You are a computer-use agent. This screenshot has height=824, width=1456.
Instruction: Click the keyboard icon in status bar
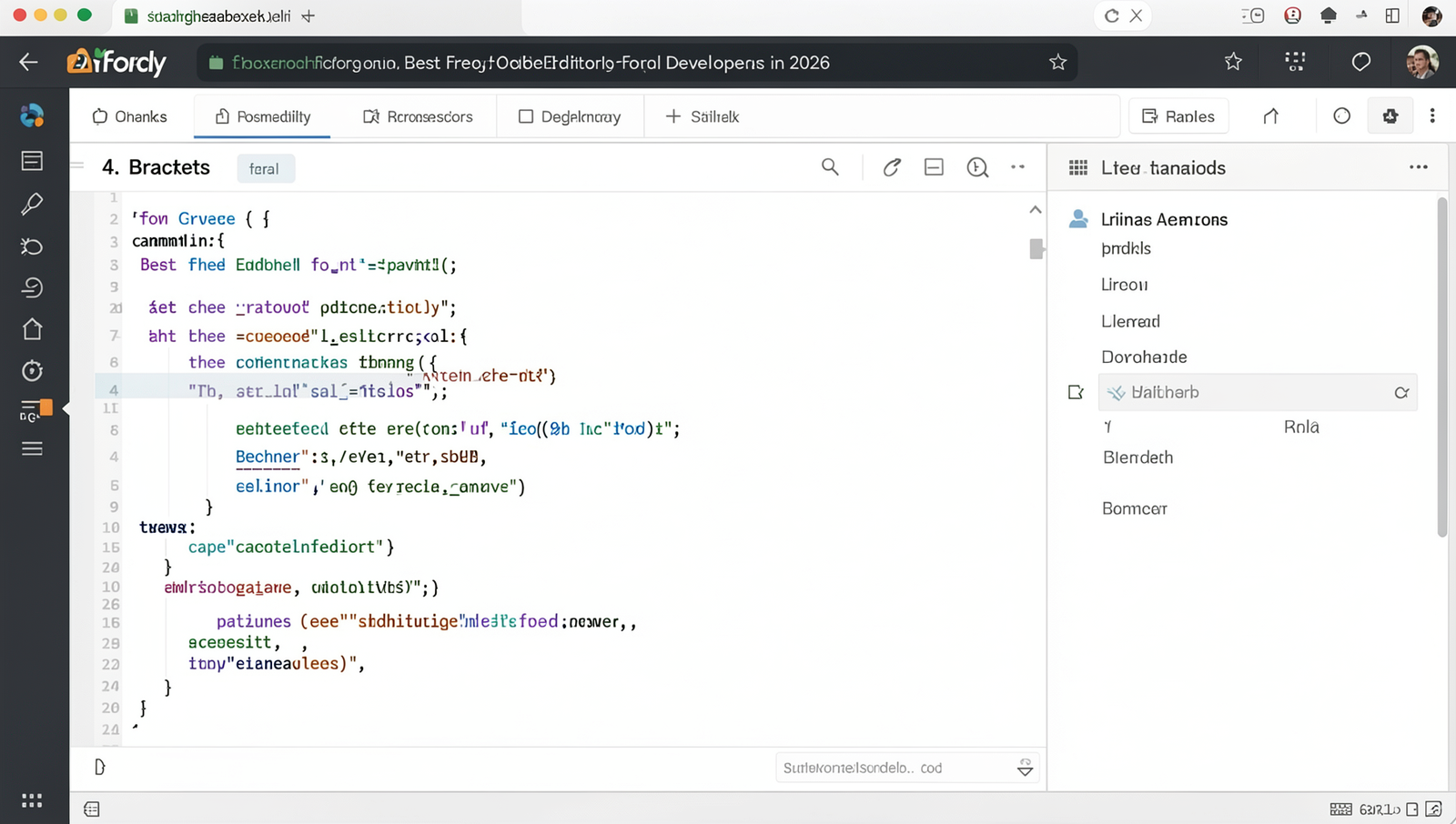tap(1340, 809)
